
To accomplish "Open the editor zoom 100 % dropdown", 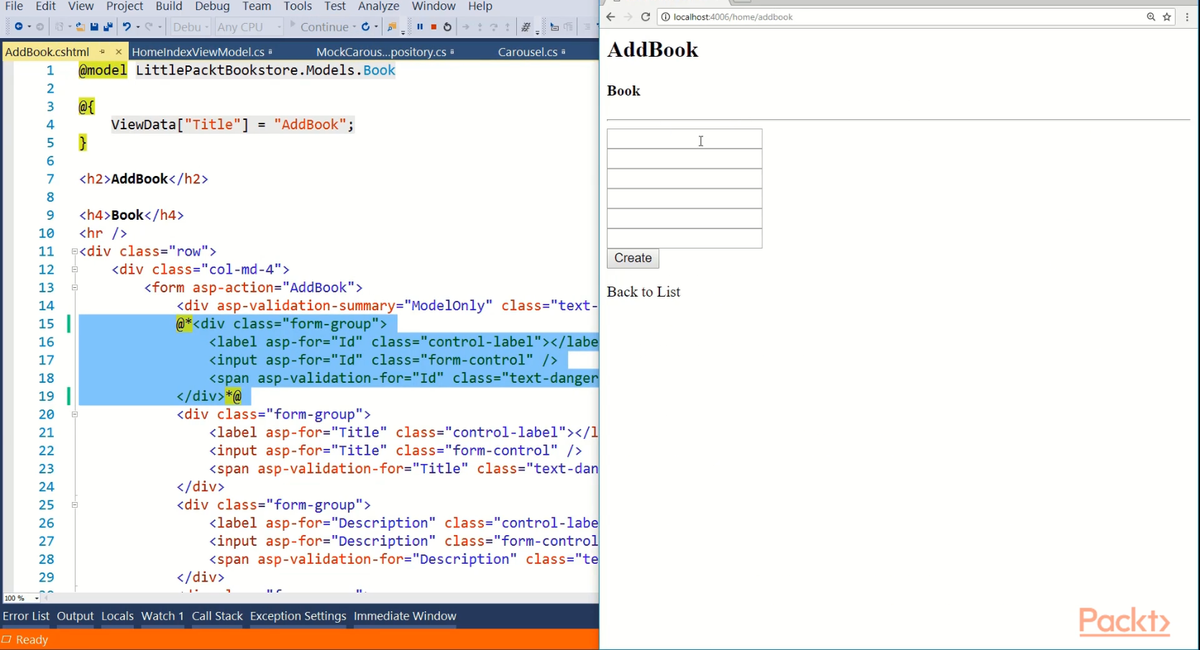I will click(x=22, y=598).
